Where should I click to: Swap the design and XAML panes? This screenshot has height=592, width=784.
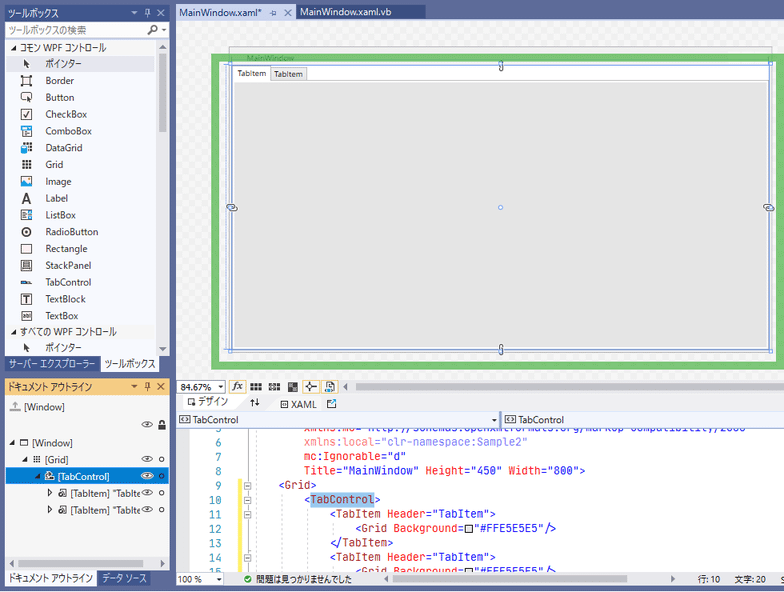[x=255, y=403]
